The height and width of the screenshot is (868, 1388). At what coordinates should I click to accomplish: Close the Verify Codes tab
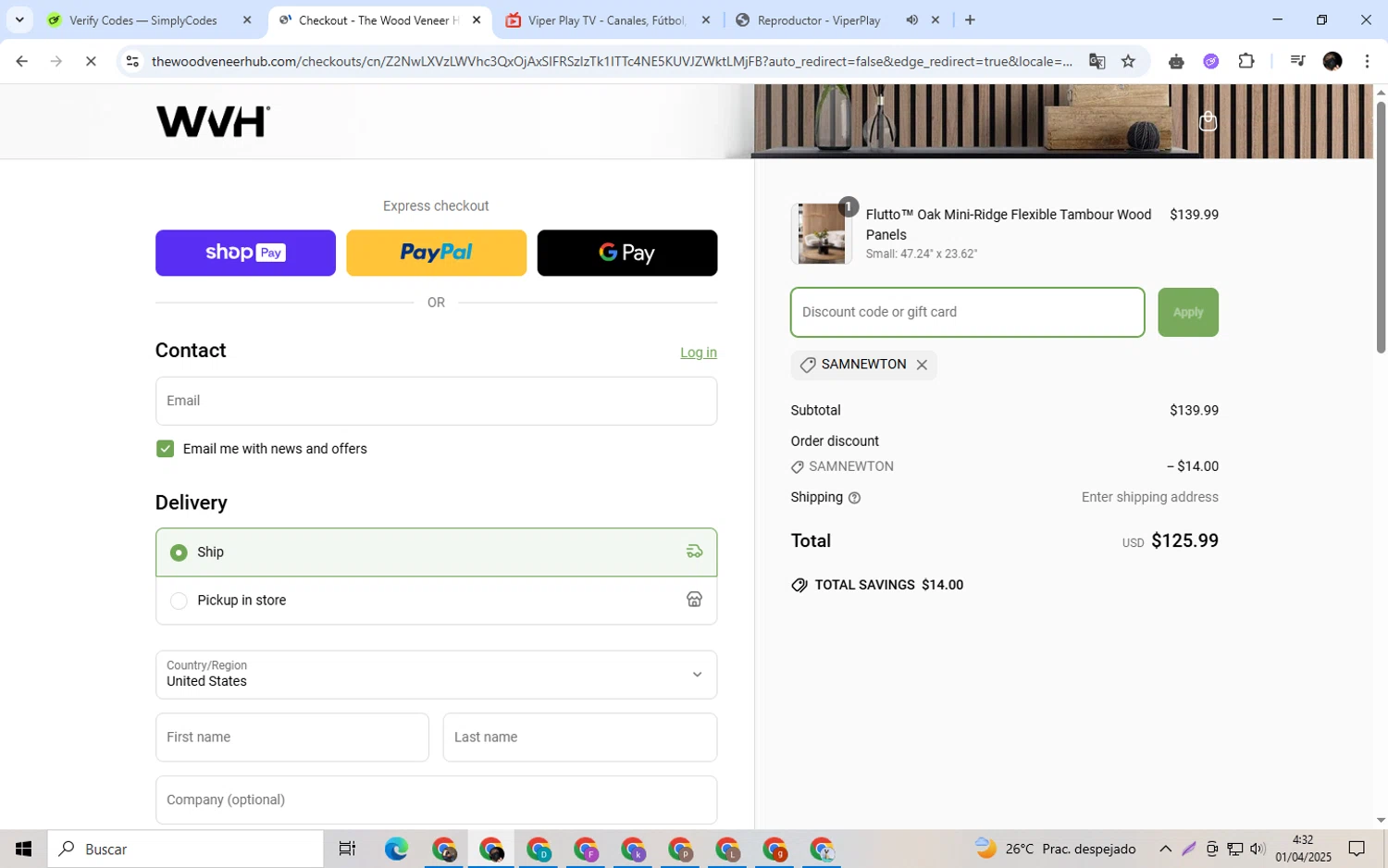247,19
